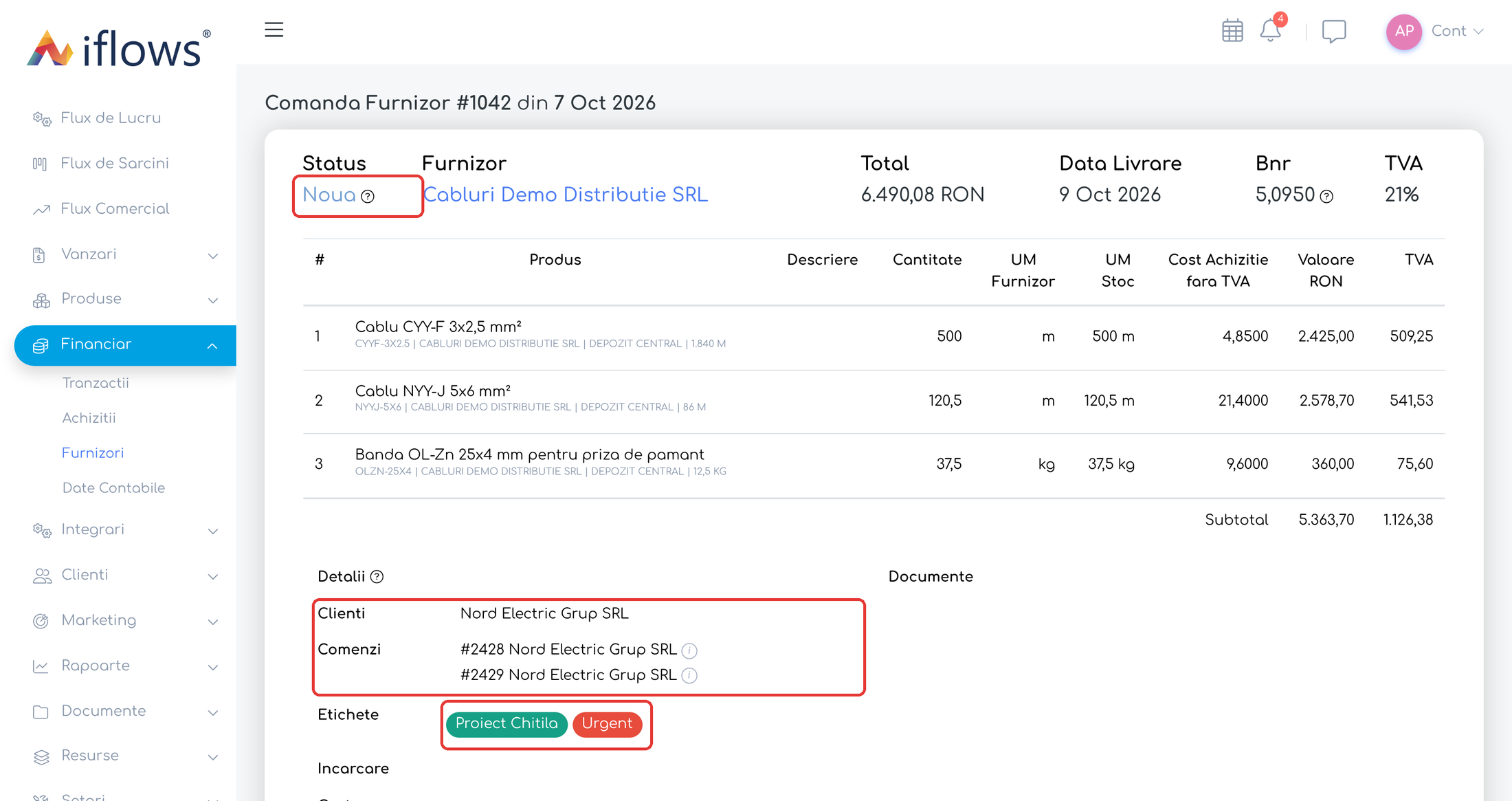Open the Tranzactii submenu item
Screen dimensions: 1512x801
(x=96, y=383)
